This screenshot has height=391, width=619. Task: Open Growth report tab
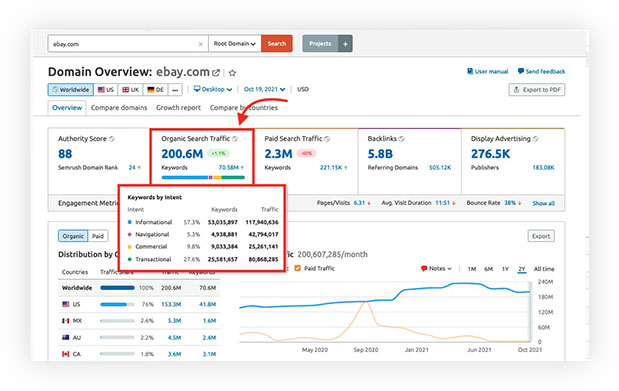[x=178, y=108]
